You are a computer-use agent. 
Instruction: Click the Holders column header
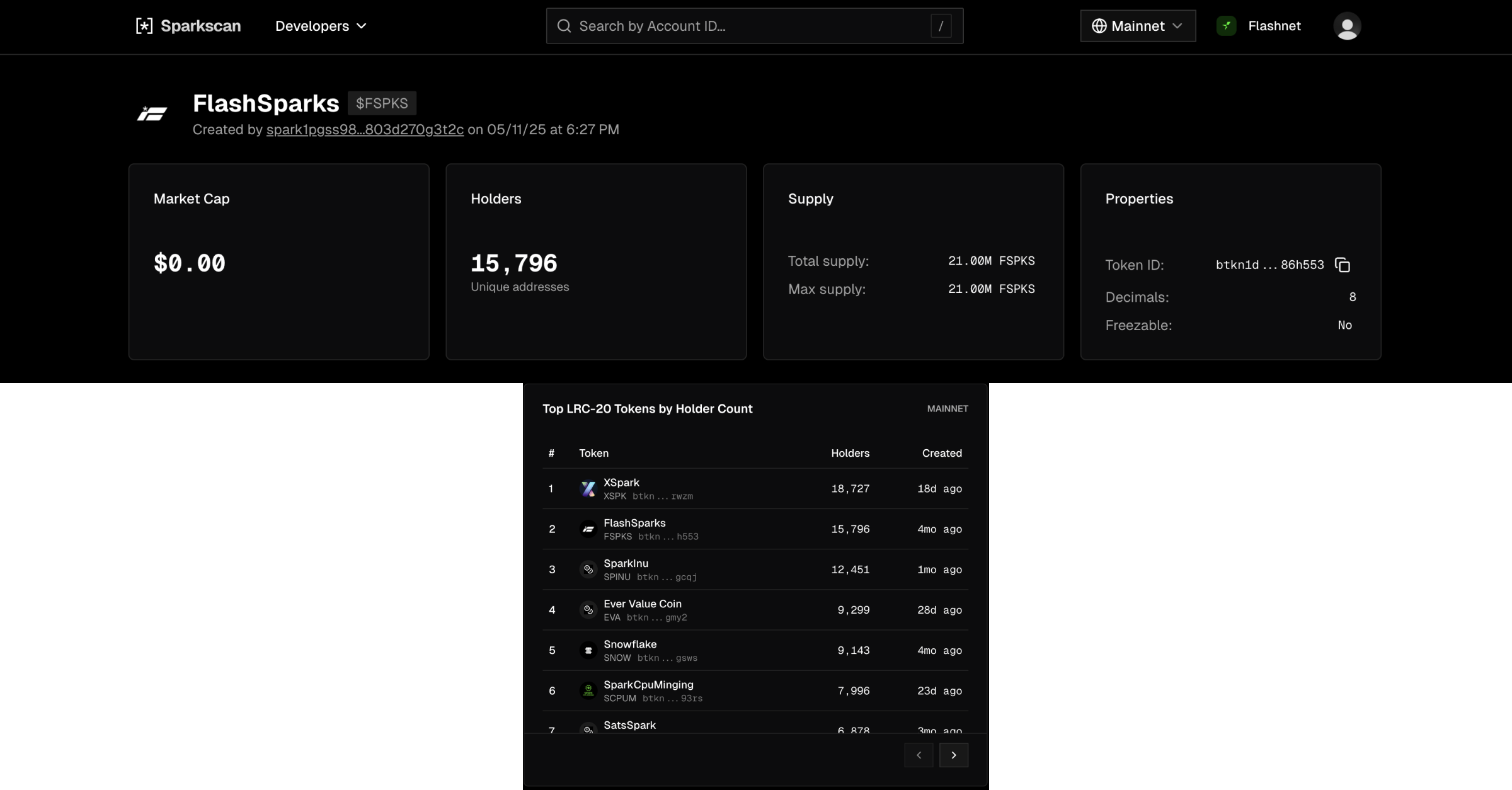850,453
